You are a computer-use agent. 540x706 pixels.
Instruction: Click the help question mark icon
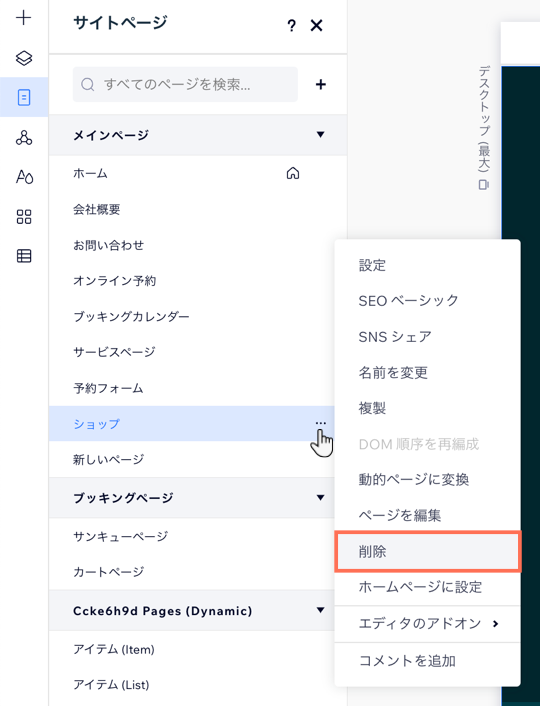[x=291, y=25]
